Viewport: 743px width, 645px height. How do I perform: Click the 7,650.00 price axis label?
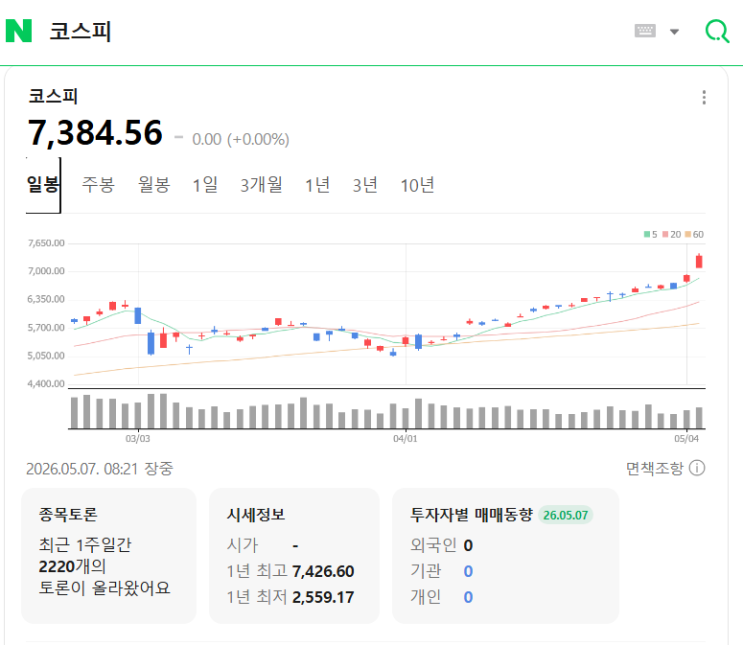click(46, 243)
